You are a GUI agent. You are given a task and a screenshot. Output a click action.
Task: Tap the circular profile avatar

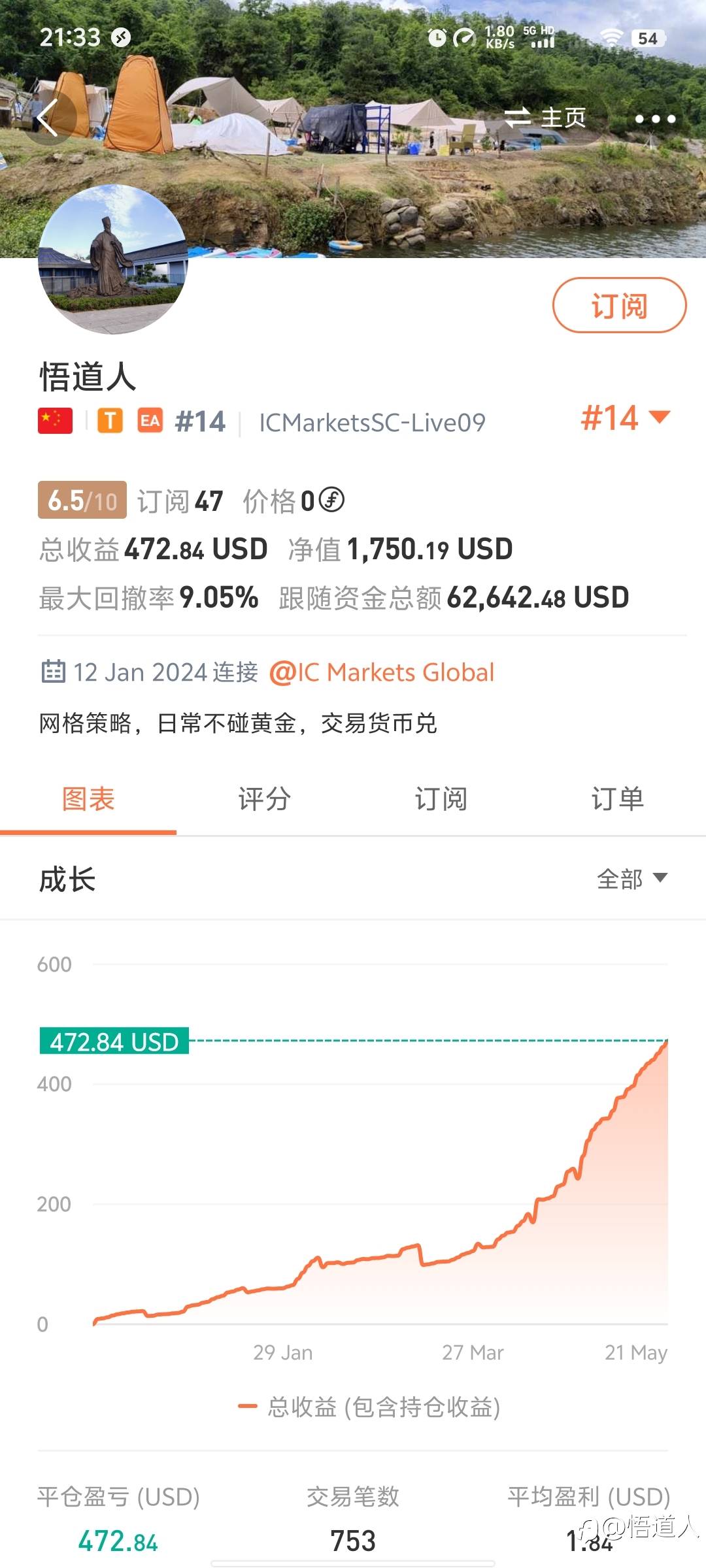113,259
